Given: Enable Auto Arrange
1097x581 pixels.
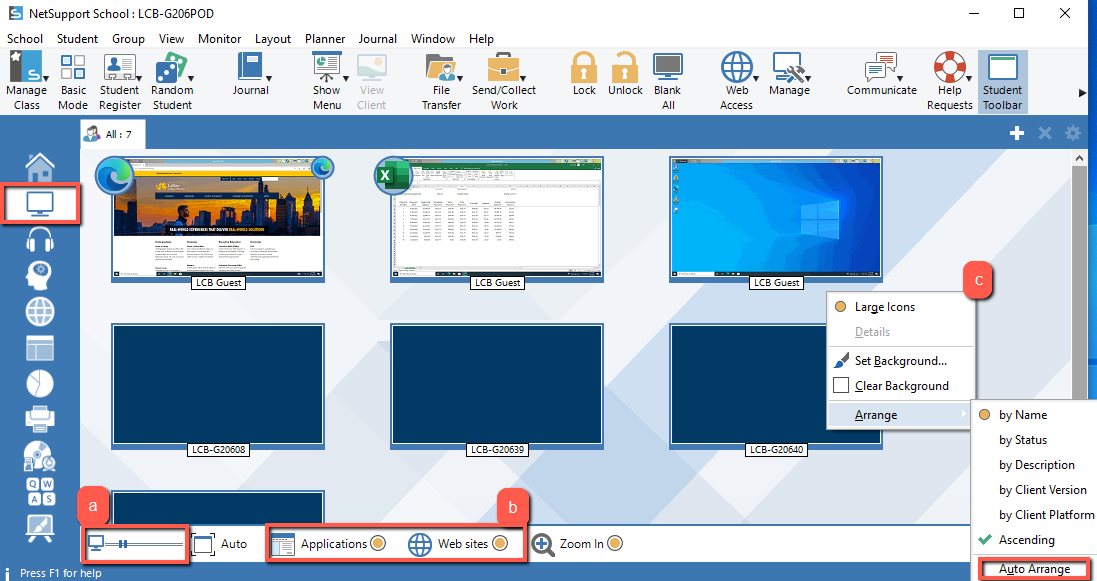Looking at the screenshot, I should 1035,569.
